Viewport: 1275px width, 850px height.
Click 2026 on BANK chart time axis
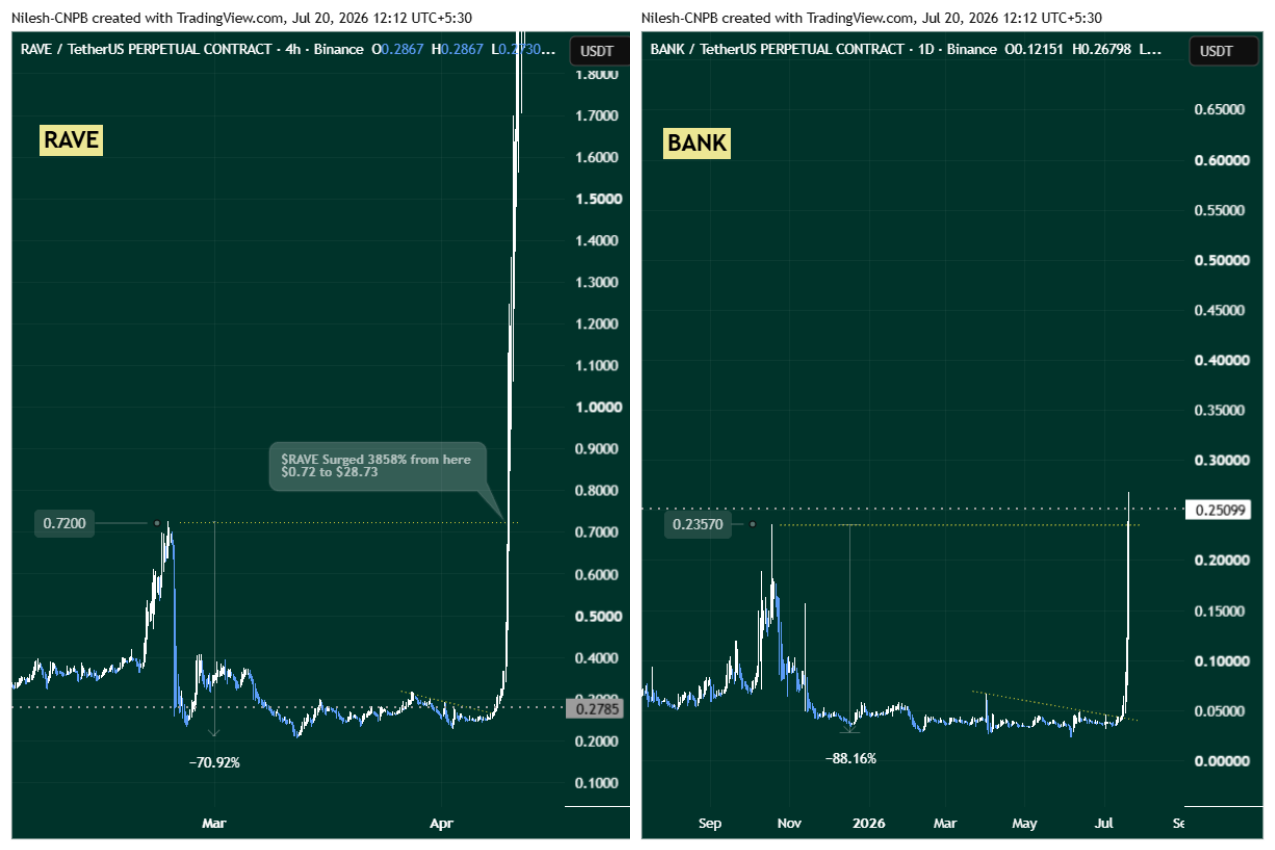tap(869, 824)
